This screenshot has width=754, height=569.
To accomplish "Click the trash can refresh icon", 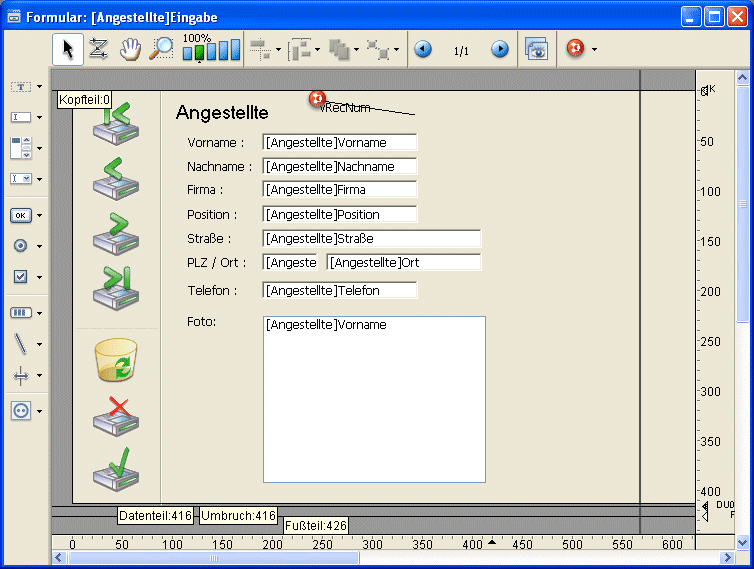I will tap(115, 360).
